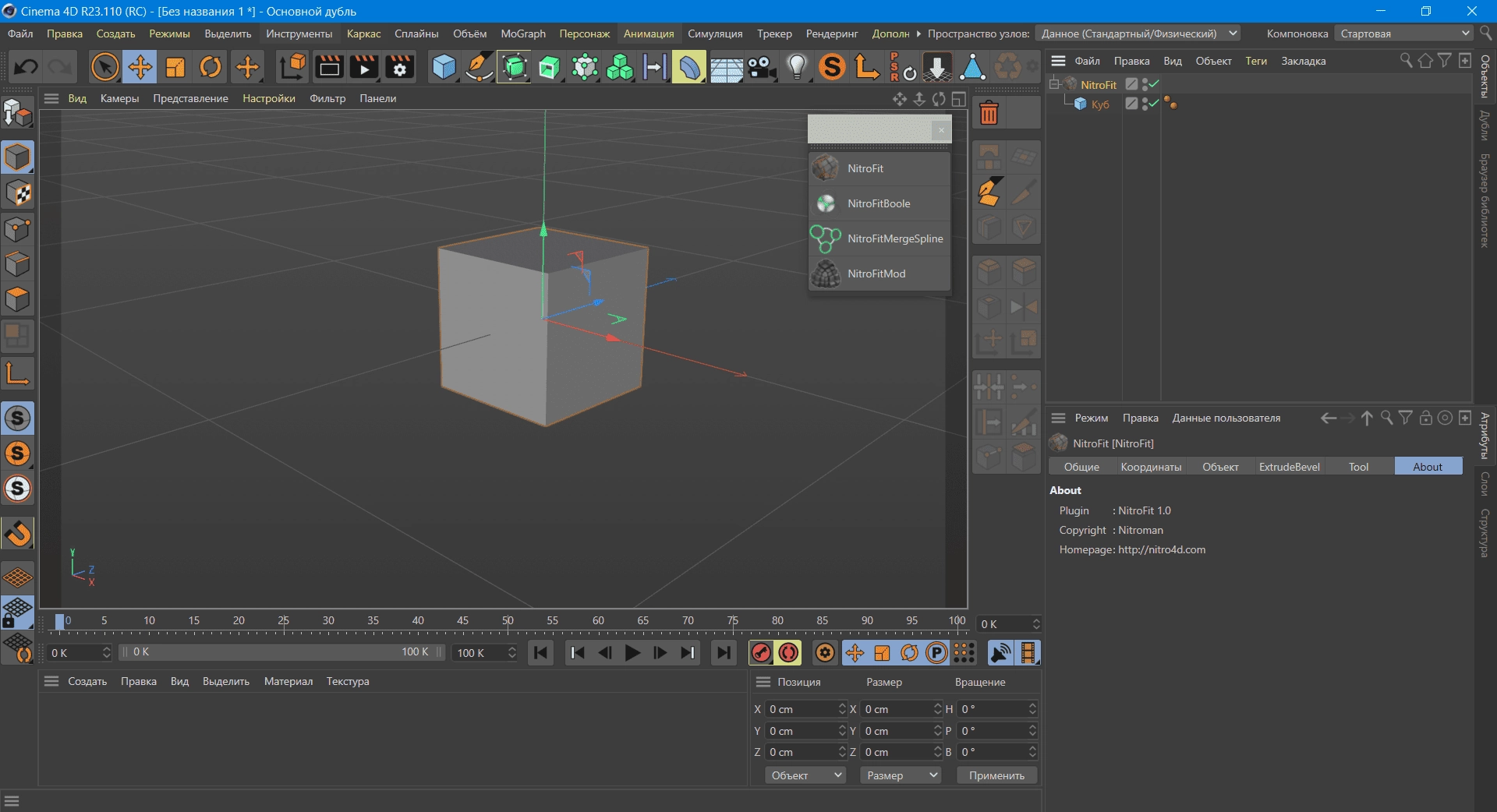Click the MoGraph Cloner green cubes icon
The height and width of the screenshot is (812, 1497).
click(620, 67)
